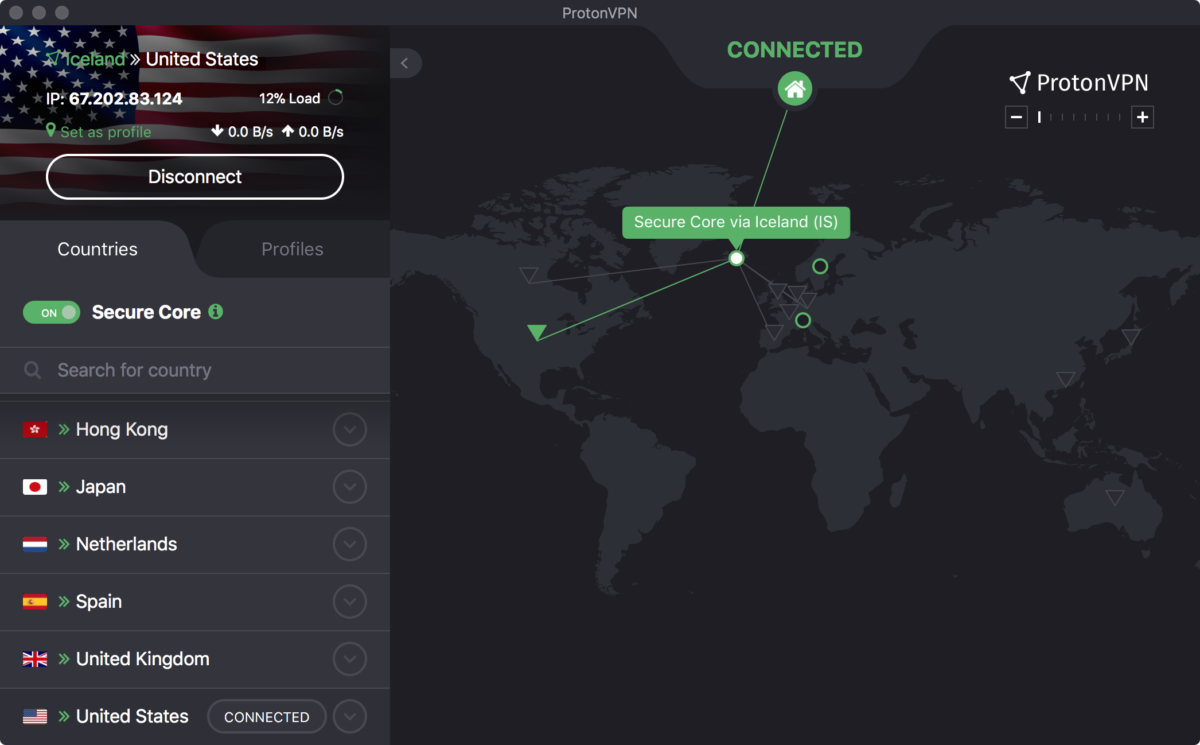Image resolution: width=1200 pixels, height=745 pixels.
Task: Click the location pin next to Set as profile
Action: point(51,131)
